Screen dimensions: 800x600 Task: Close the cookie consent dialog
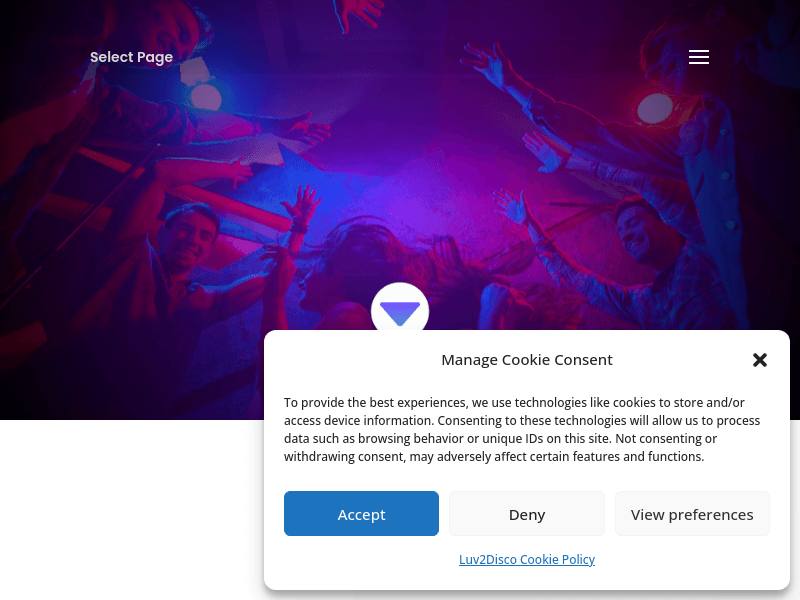(760, 360)
